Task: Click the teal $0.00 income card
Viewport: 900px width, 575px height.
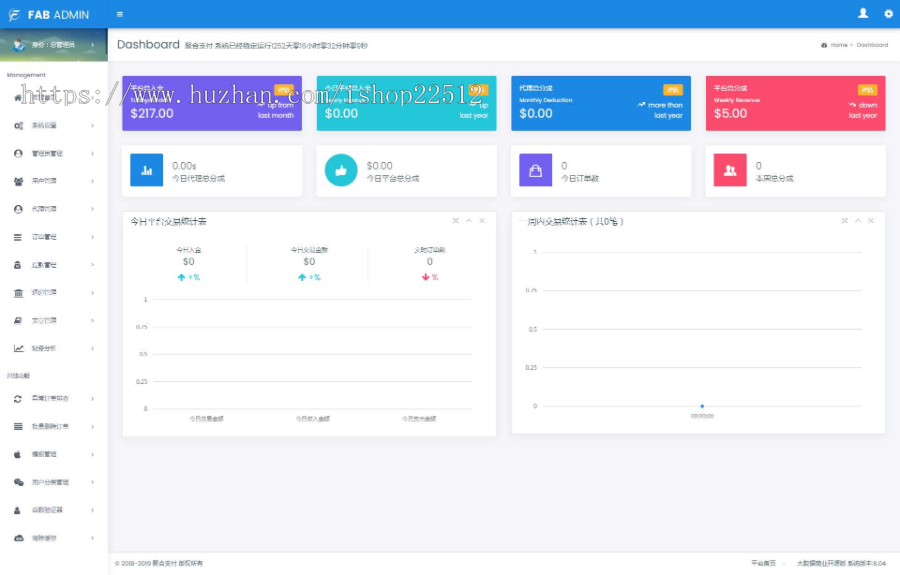Action: tap(406, 103)
